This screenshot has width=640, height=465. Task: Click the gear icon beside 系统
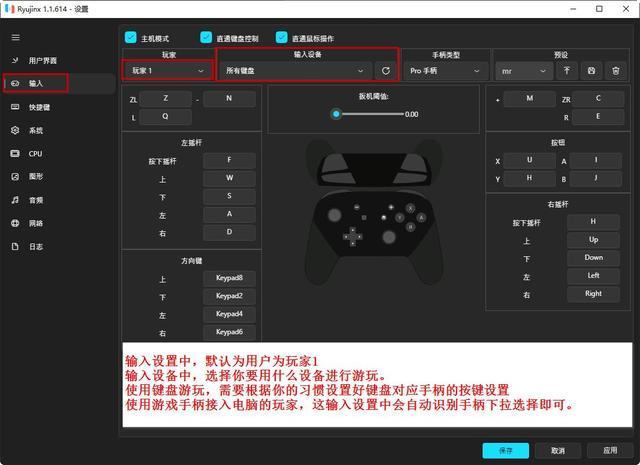pyautogui.click(x=15, y=130)
